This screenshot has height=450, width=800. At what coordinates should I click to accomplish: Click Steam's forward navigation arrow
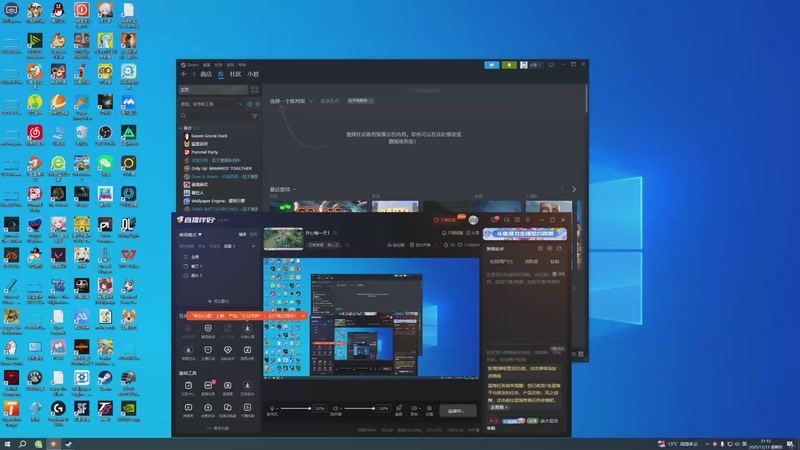pos(193,74)
